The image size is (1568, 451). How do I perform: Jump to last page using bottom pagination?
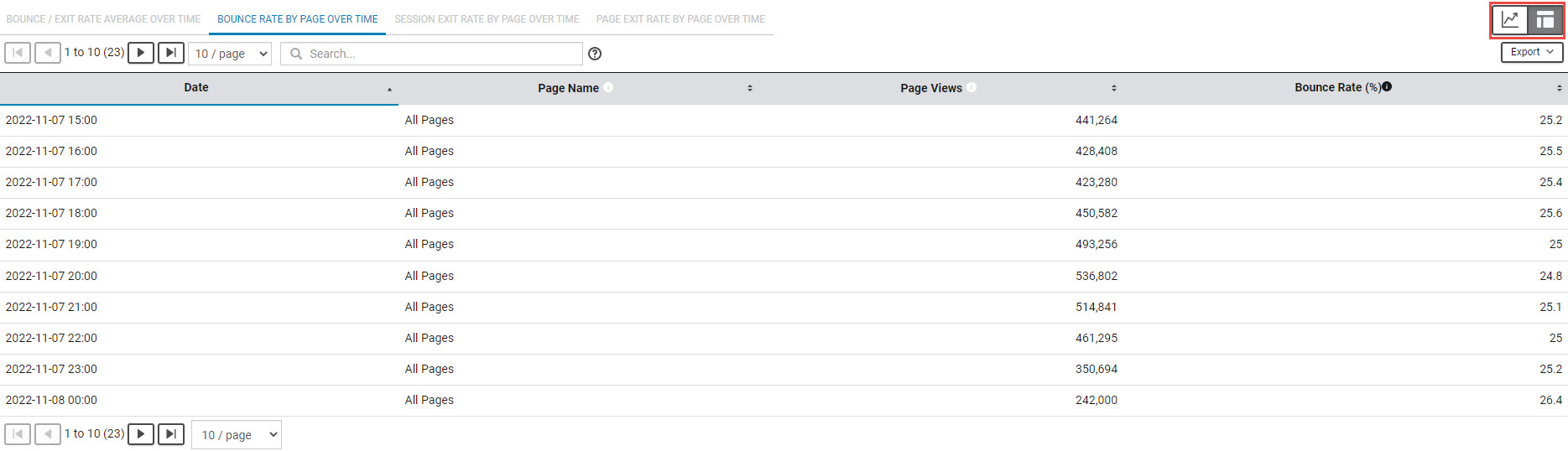click(x=171, y=434)
